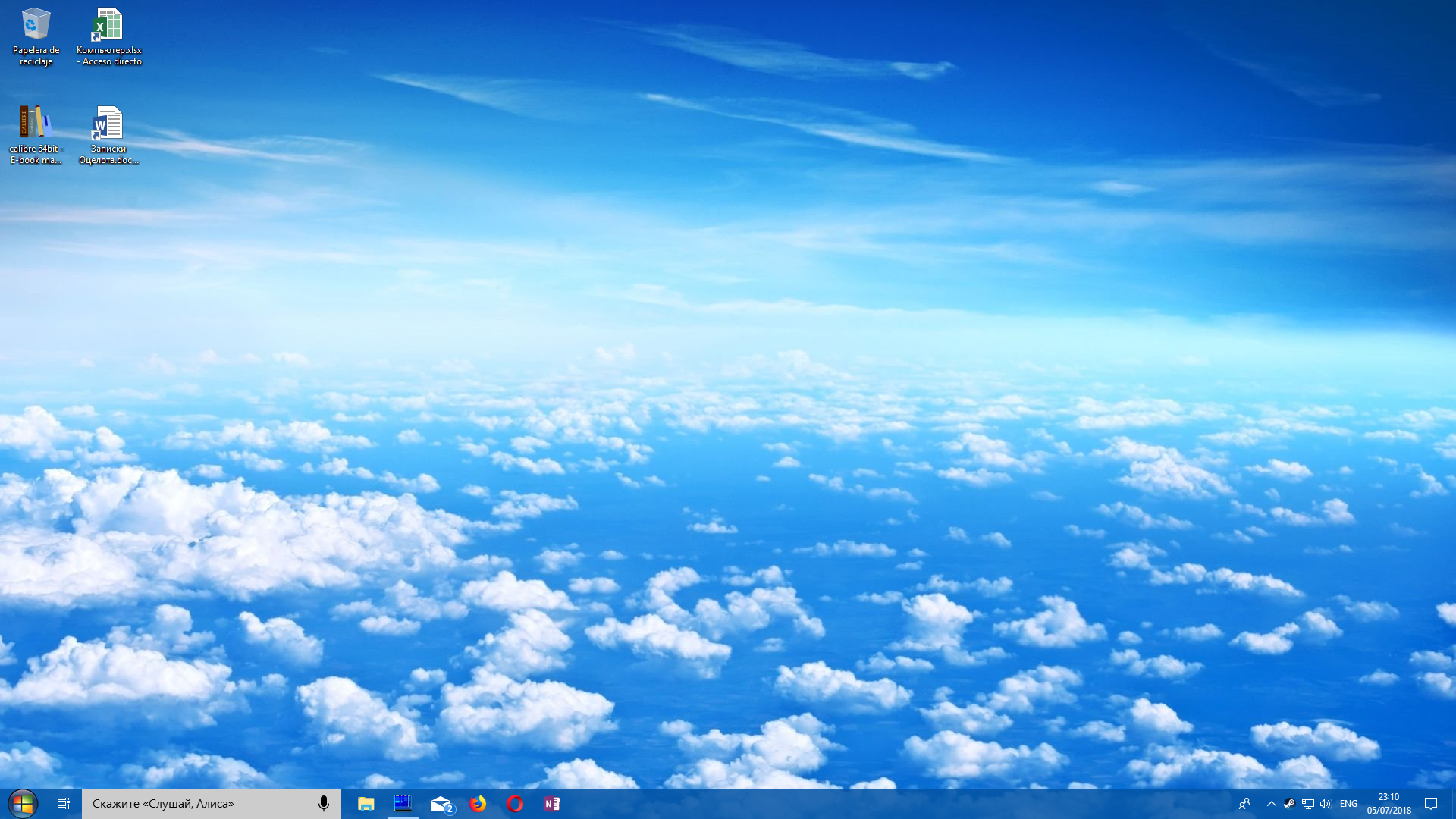Switch to the running blue-panels taskbar app

(x=403, y=803)
